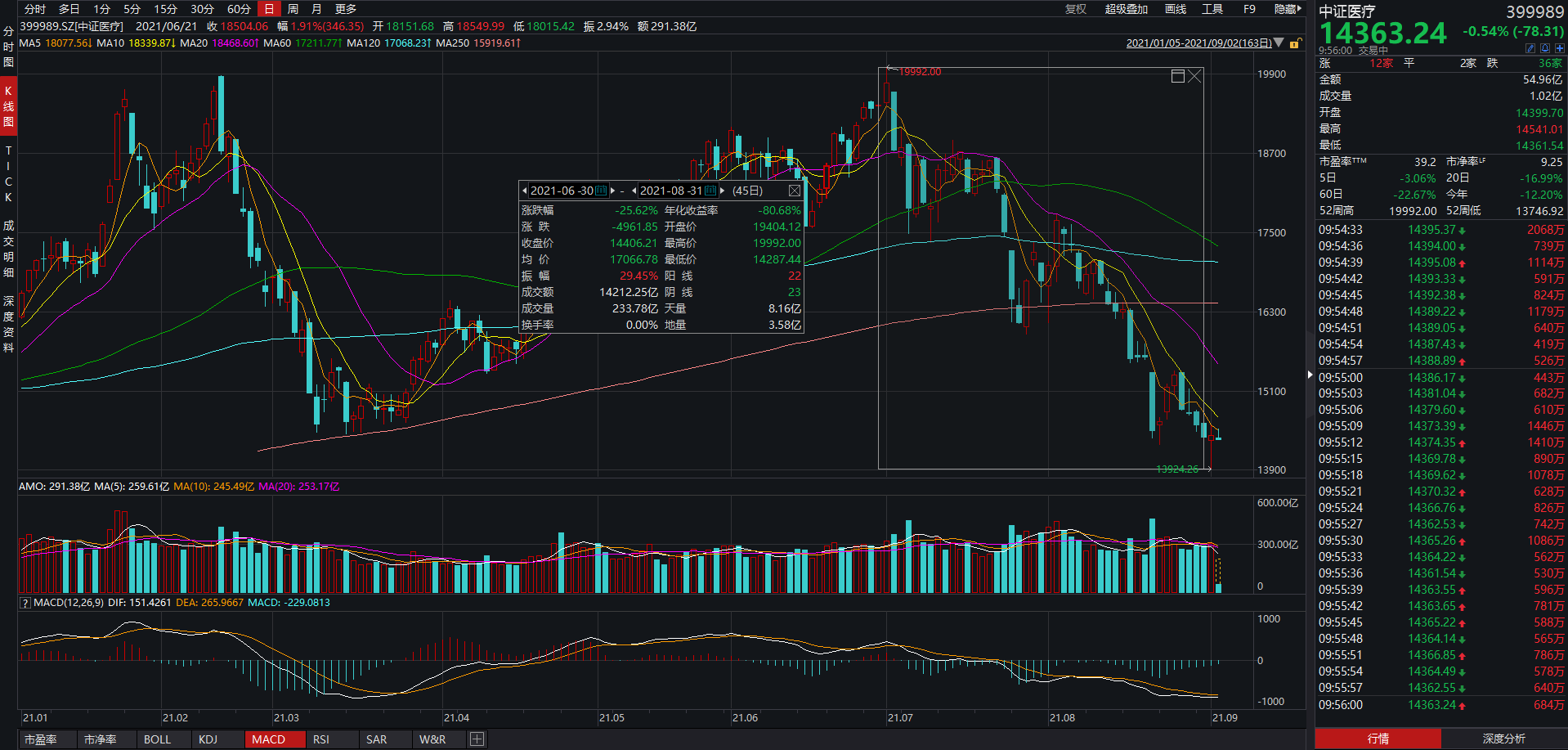Viewport: 1568px width, 750px height.
Task: Open the 超级叠加 menu
Action: 1127,9
